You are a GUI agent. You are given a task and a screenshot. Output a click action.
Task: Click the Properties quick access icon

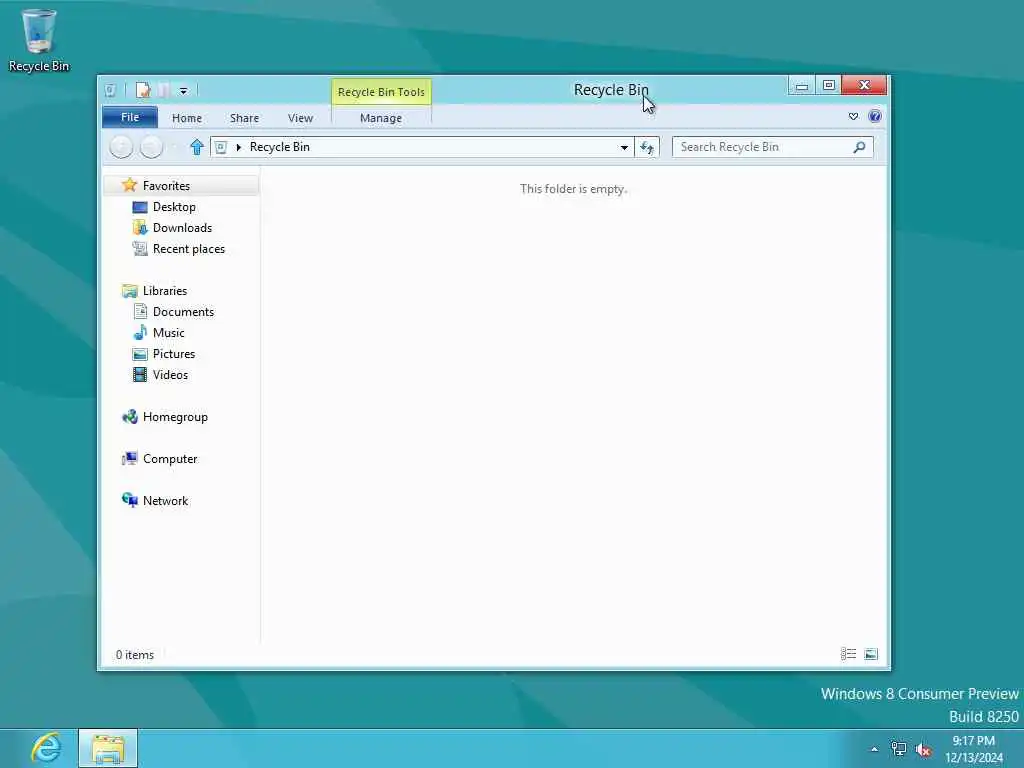(x=143, y=90)
